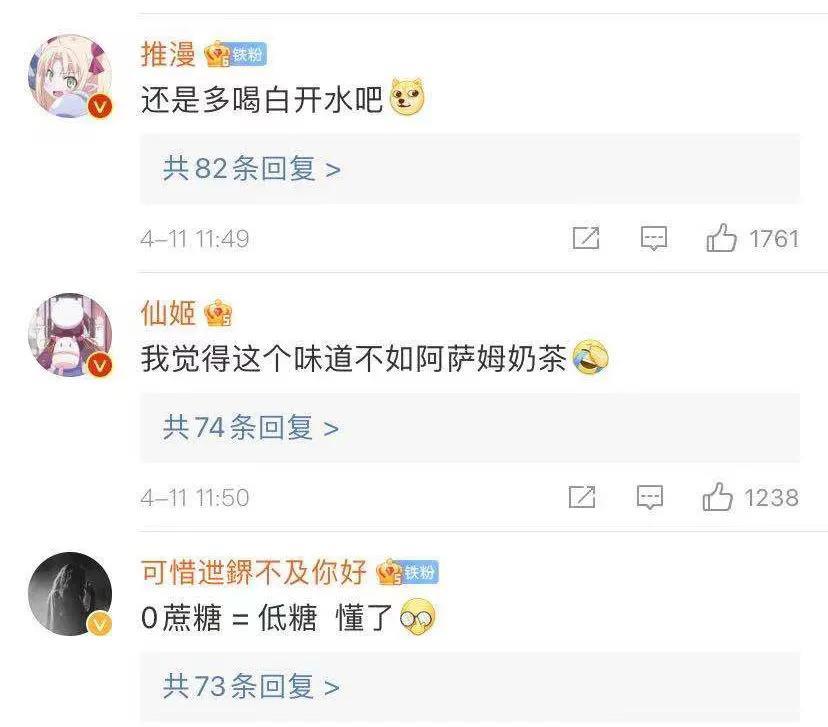
Task: Tap comment text 0蔗糖 = 低糖 懂了
Action: click(267, 617)
